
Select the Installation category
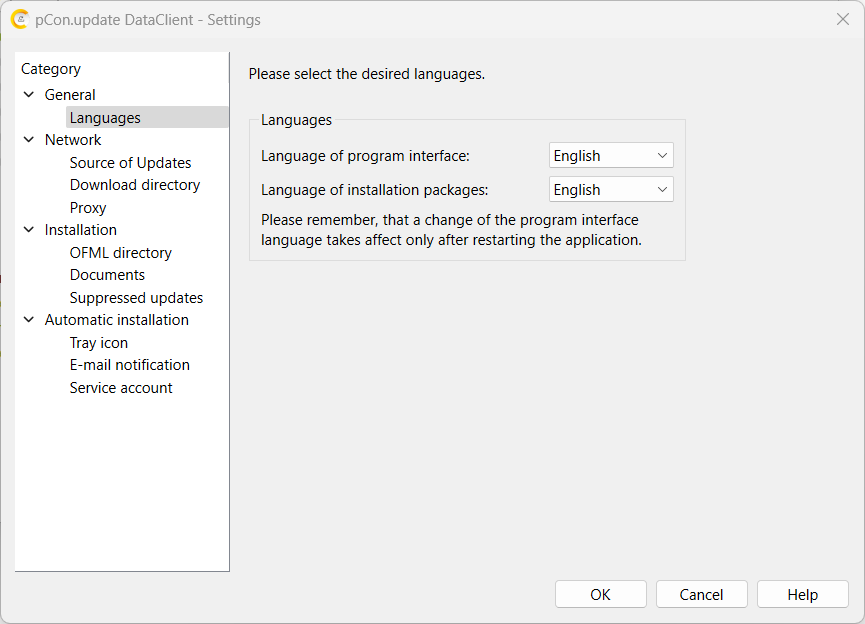[81, 230]
